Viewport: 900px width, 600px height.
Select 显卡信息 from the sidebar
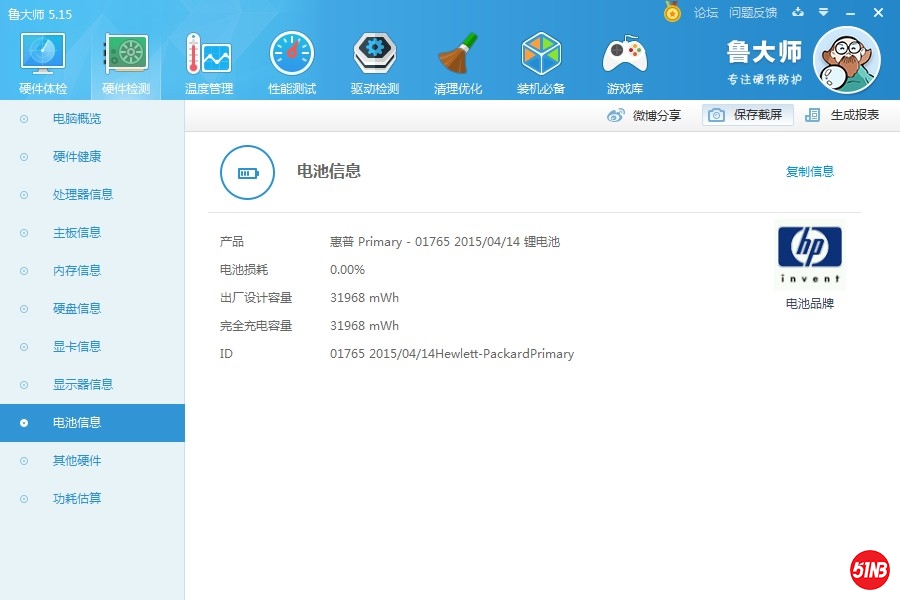click(77, 347)
